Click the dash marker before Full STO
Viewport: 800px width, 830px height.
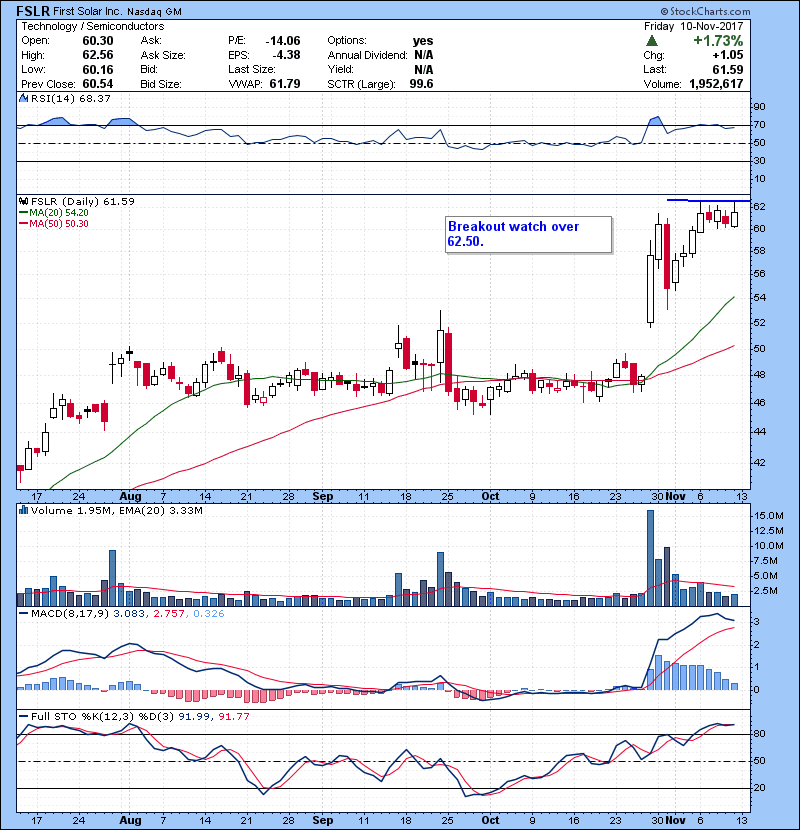[x=24, y=717]
